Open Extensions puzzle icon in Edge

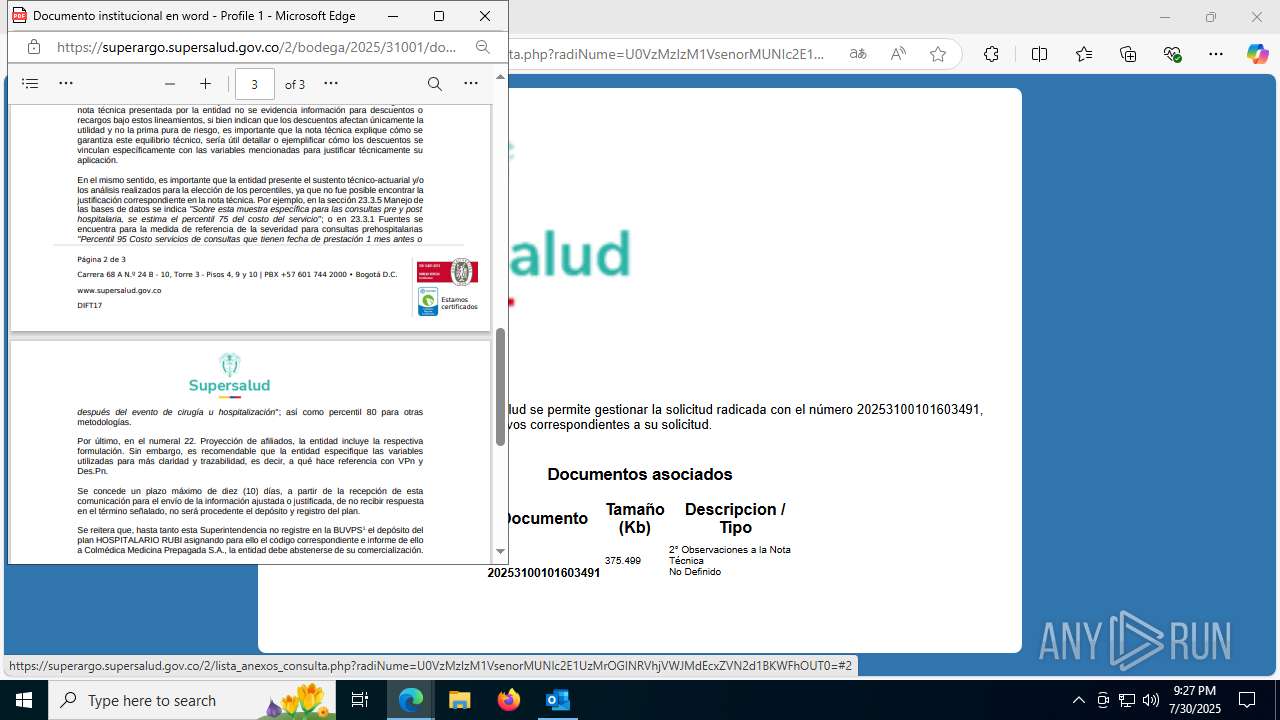tap(991, 54)
